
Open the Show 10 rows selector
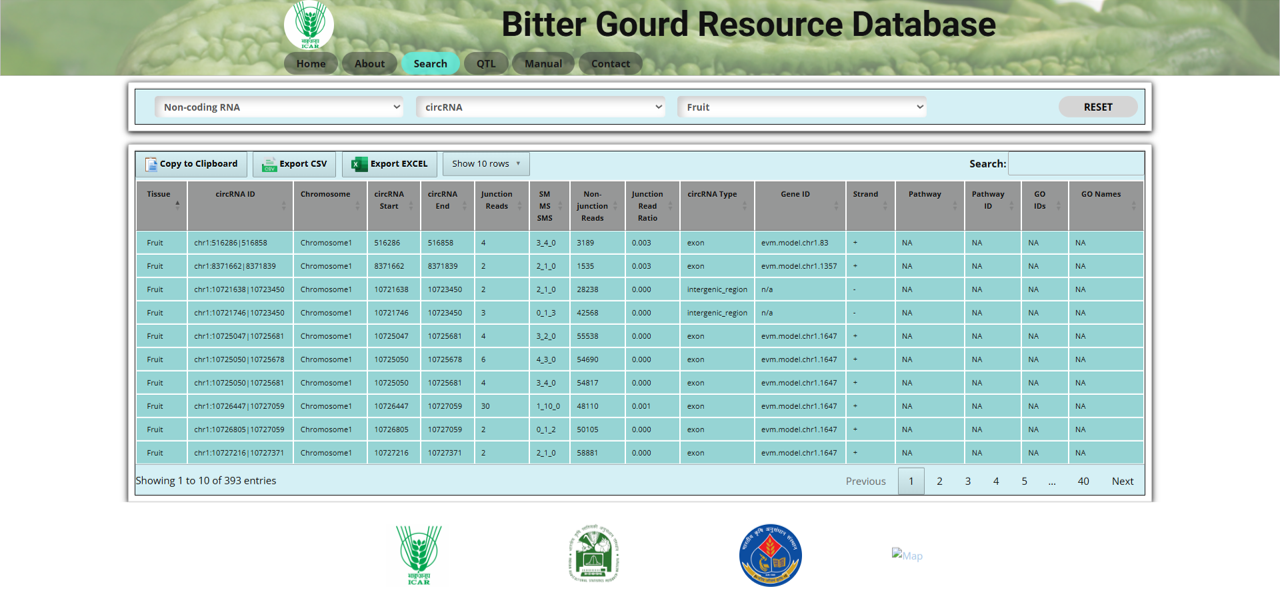click(486, 164)
